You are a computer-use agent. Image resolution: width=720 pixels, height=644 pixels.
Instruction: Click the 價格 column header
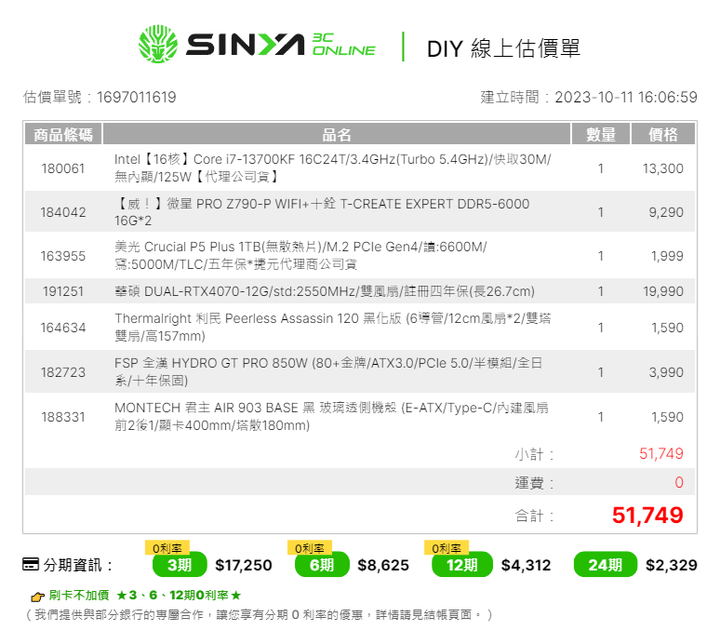pyautogui.click(x=663, y=134)
